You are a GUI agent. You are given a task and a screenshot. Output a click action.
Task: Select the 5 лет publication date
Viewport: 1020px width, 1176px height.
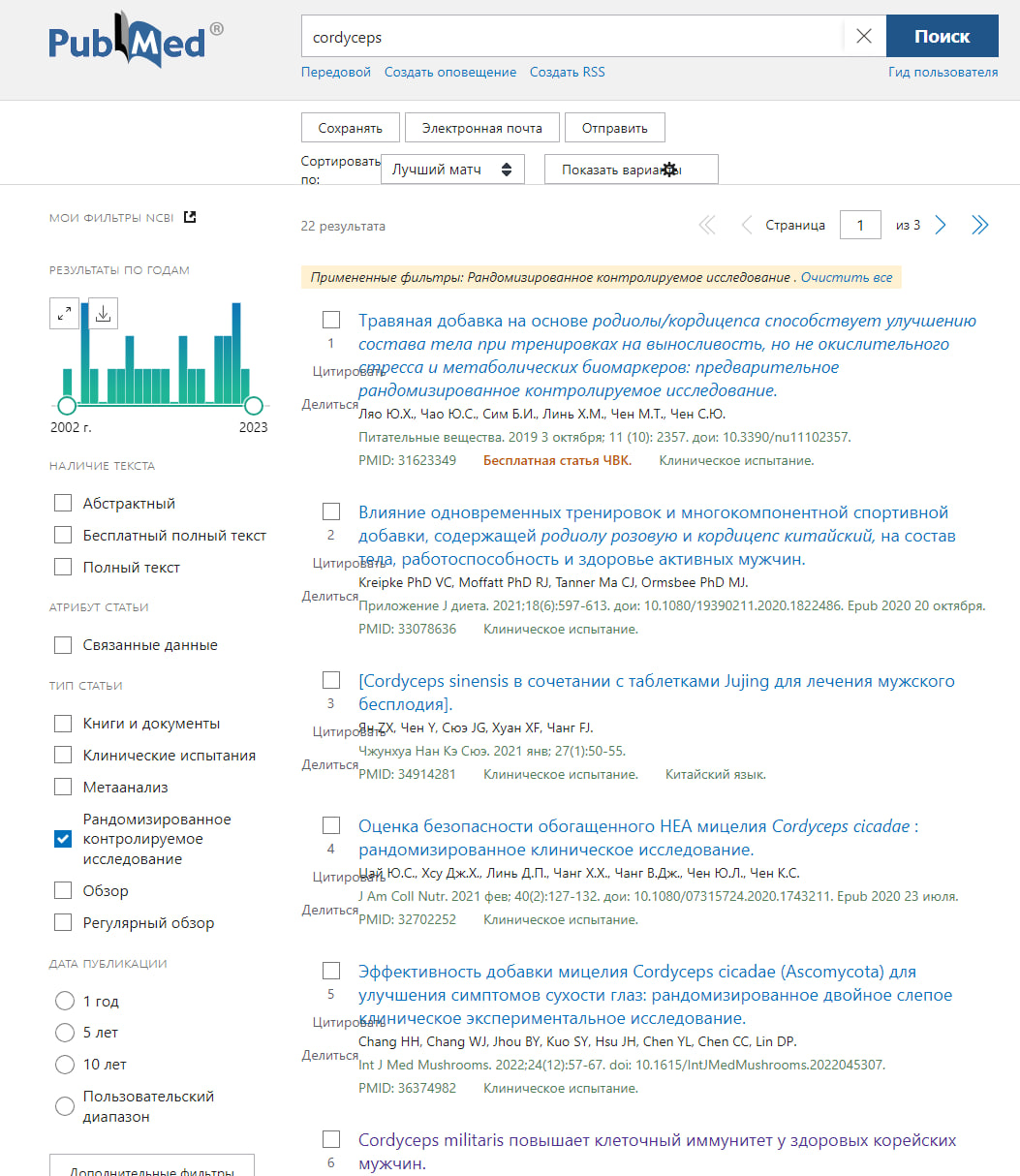(65, 1033)
